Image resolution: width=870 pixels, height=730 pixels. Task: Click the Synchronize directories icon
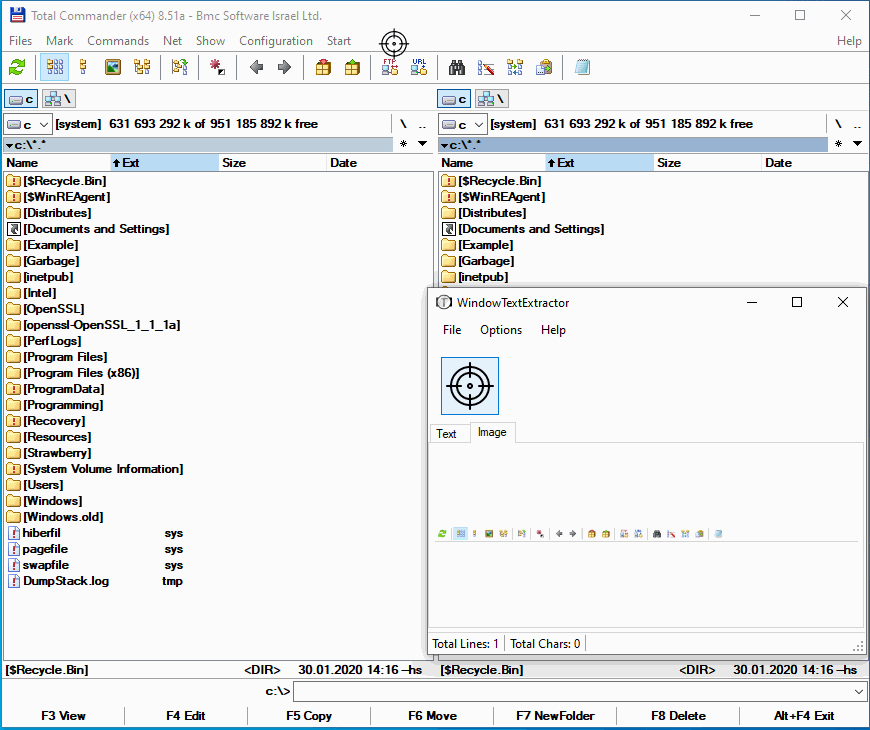(514, 68)
